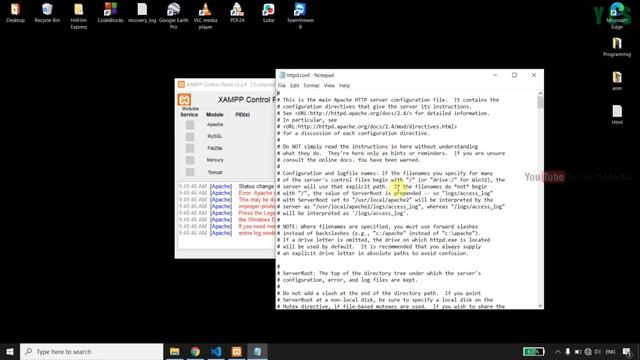Click the 'Error: Apache' log line
This screenshot has width=640, height=360.
pyautogui.click(x=256, y=193)
